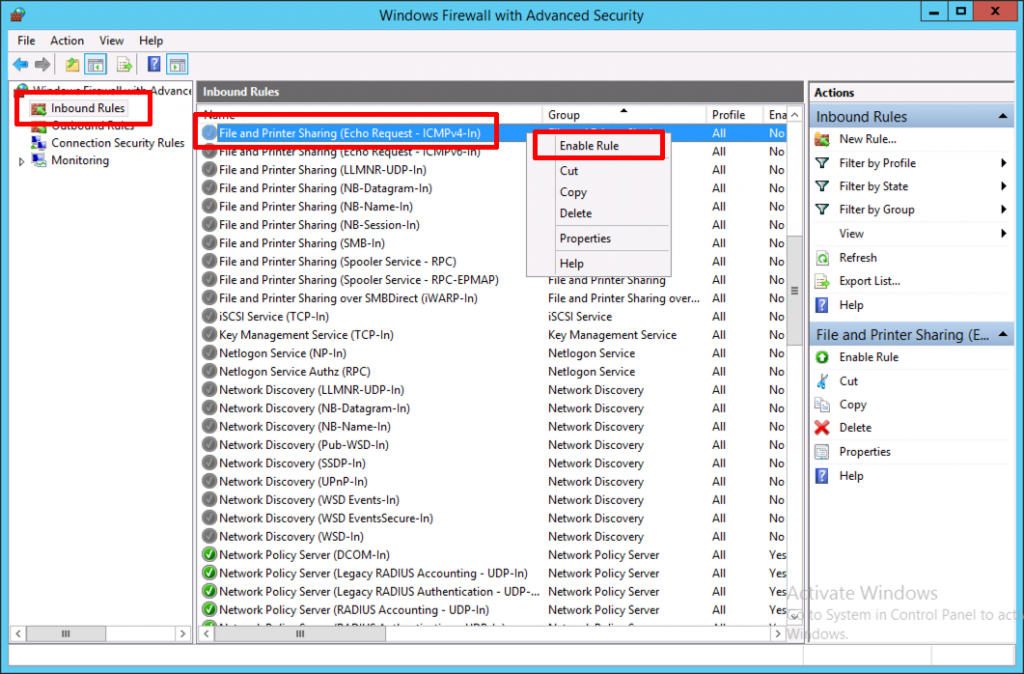Viewport: 1024px width, 674px height.
Task: Collapse the Inbound Rules actions section
Action: [x=1005, y=115]
